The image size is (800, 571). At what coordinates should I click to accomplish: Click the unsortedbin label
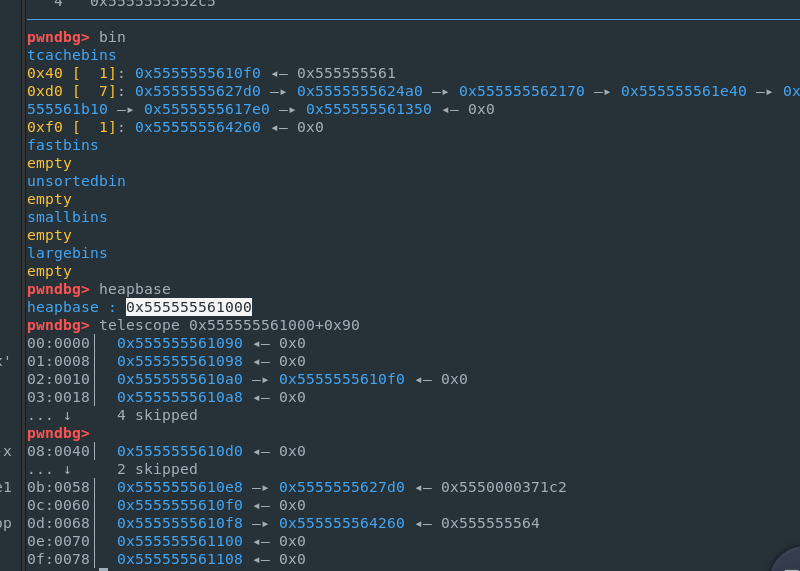click(76, 181)
